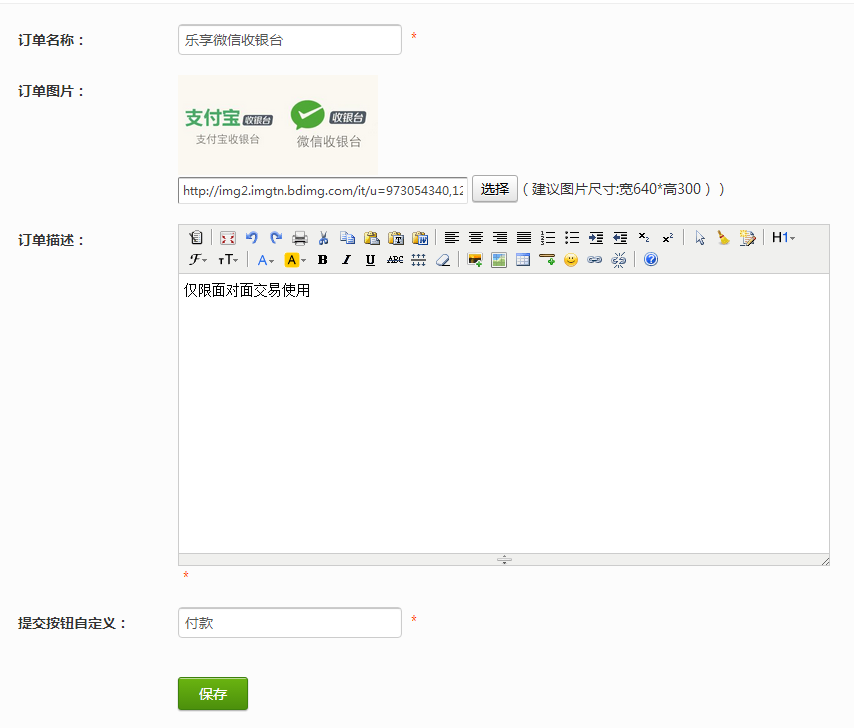The image size is (854, 728).
Task: Click the insert hyperlink icon
Action: coord(595,260)
